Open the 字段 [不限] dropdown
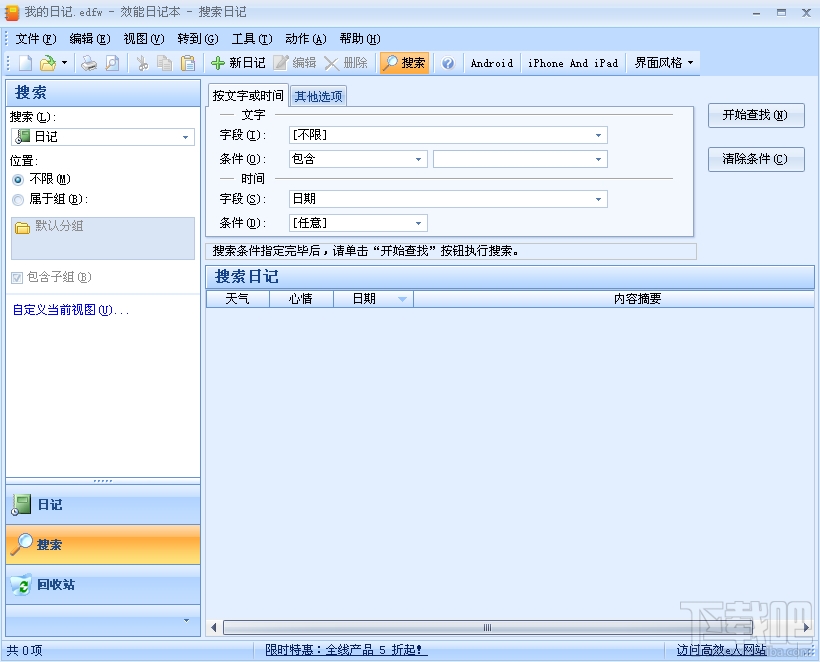The image size is (820, 662). point(600,134)
